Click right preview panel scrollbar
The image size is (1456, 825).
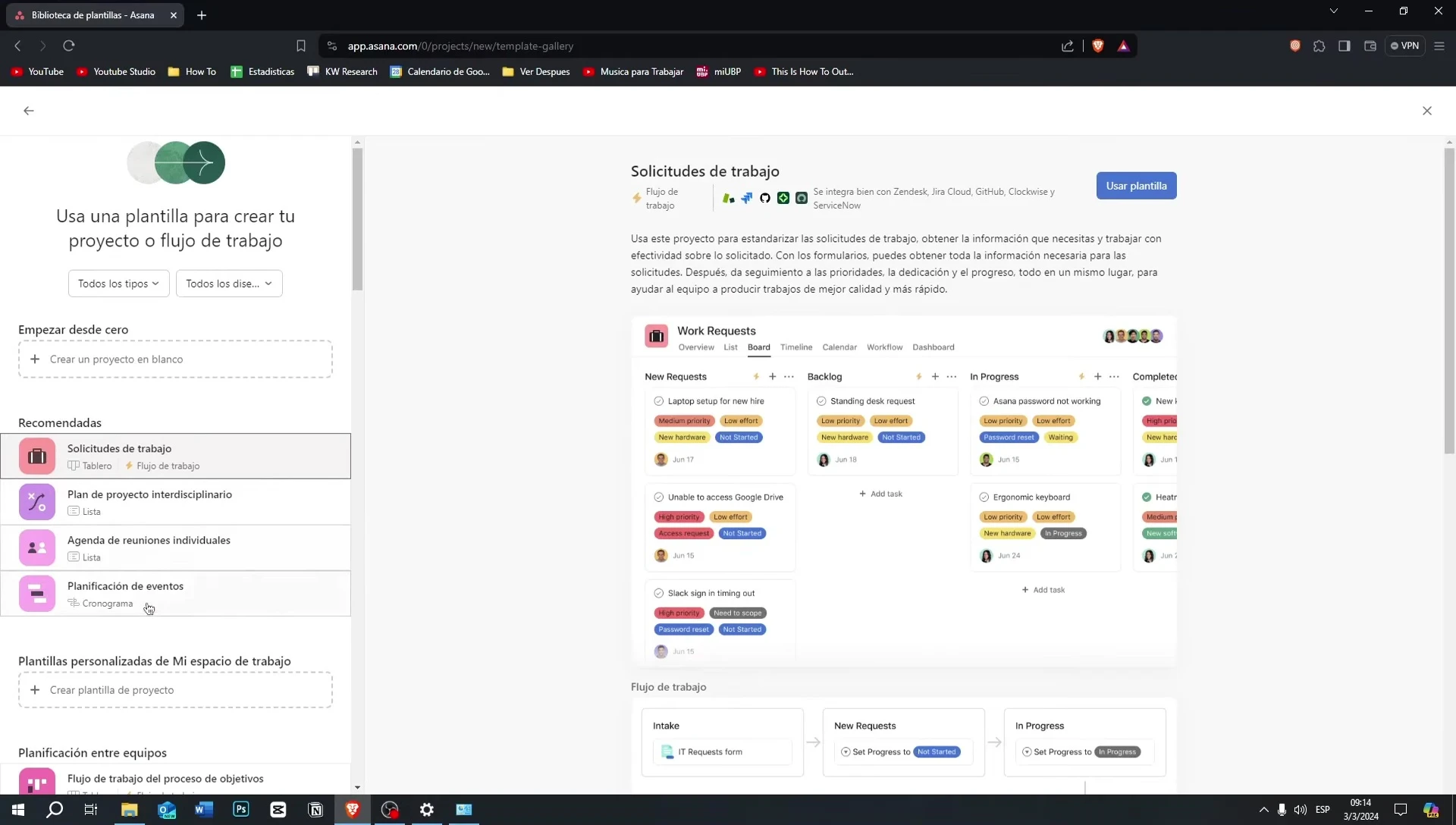click(x=1449, y=300)
